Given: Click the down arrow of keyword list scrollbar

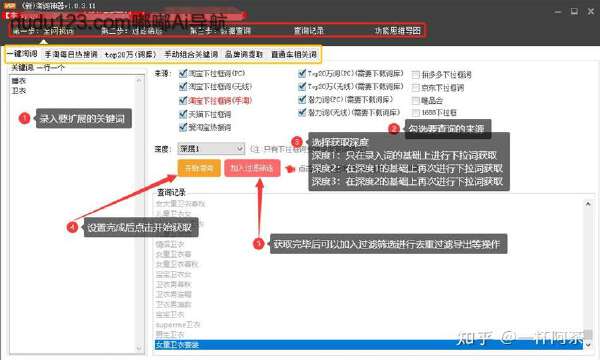Looking at the screenshot, I should pyautogui.click(x=139, y=348).
